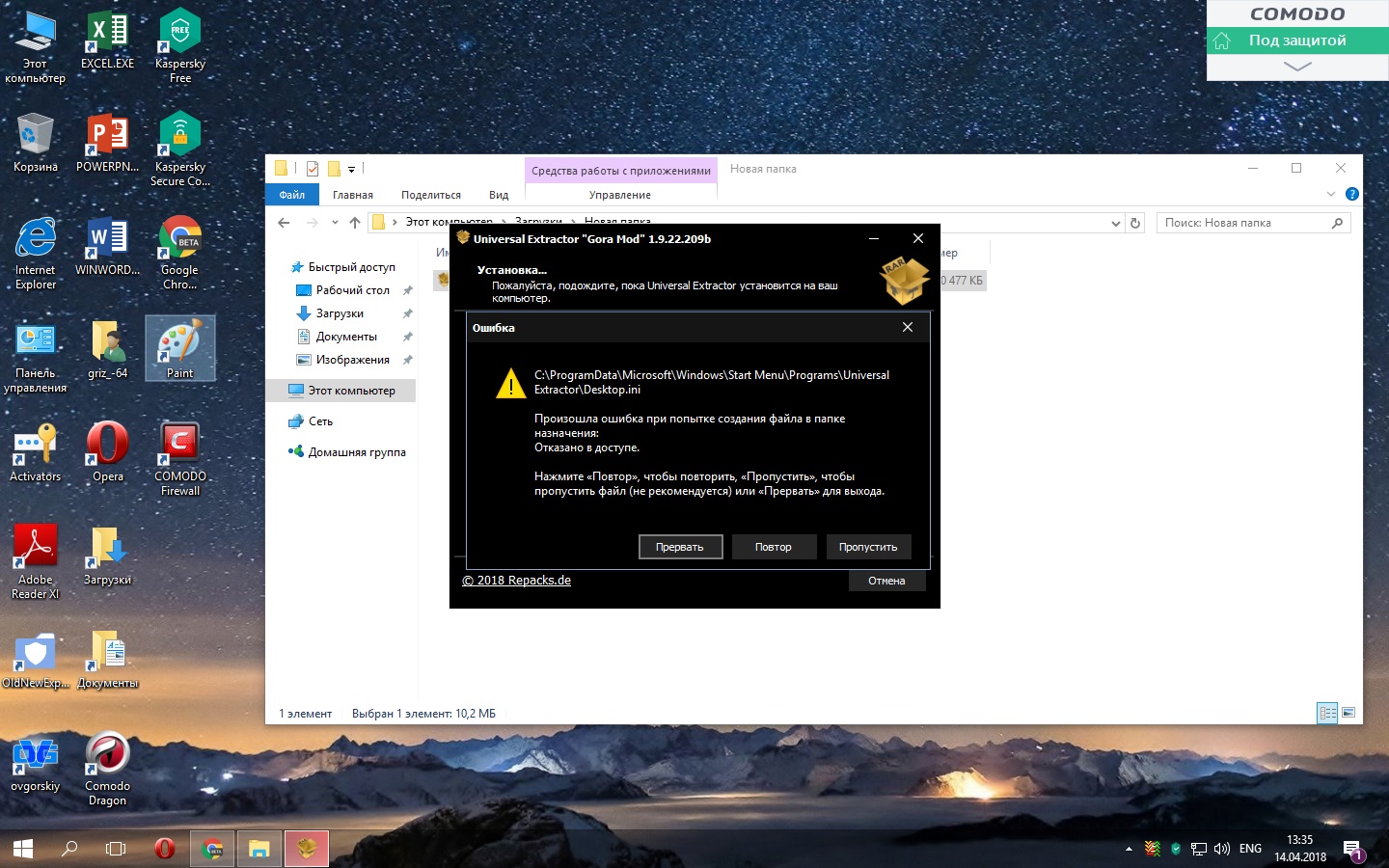Open Task View in the taskbar

(x=116, y=849)
